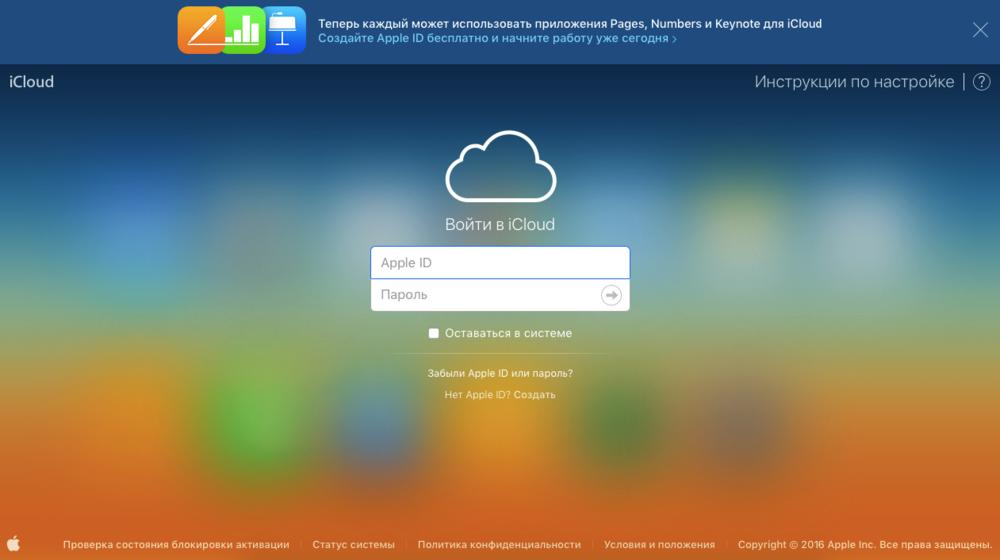Viewport: 1000px width, 560px height.
Task: Open the "Статус системы" footer link
Action: [x=353, y=545]
